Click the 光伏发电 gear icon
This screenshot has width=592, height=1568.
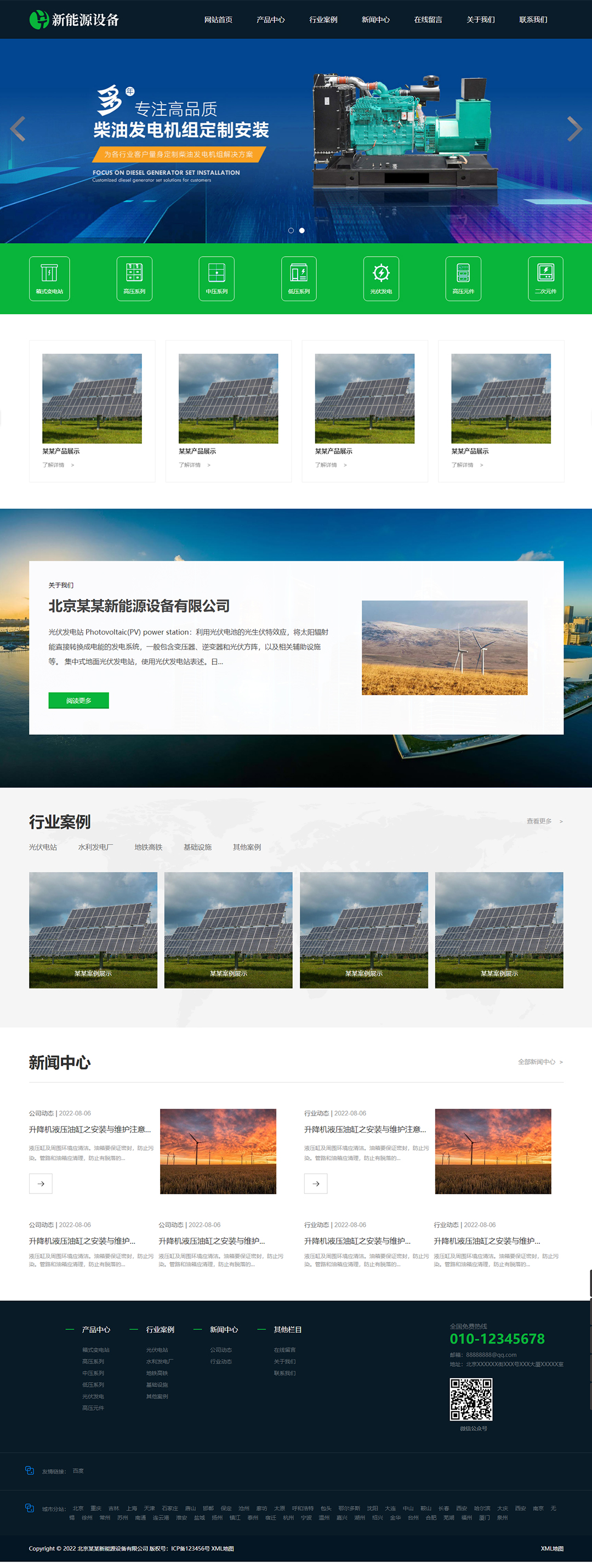(x=381, y=273)
